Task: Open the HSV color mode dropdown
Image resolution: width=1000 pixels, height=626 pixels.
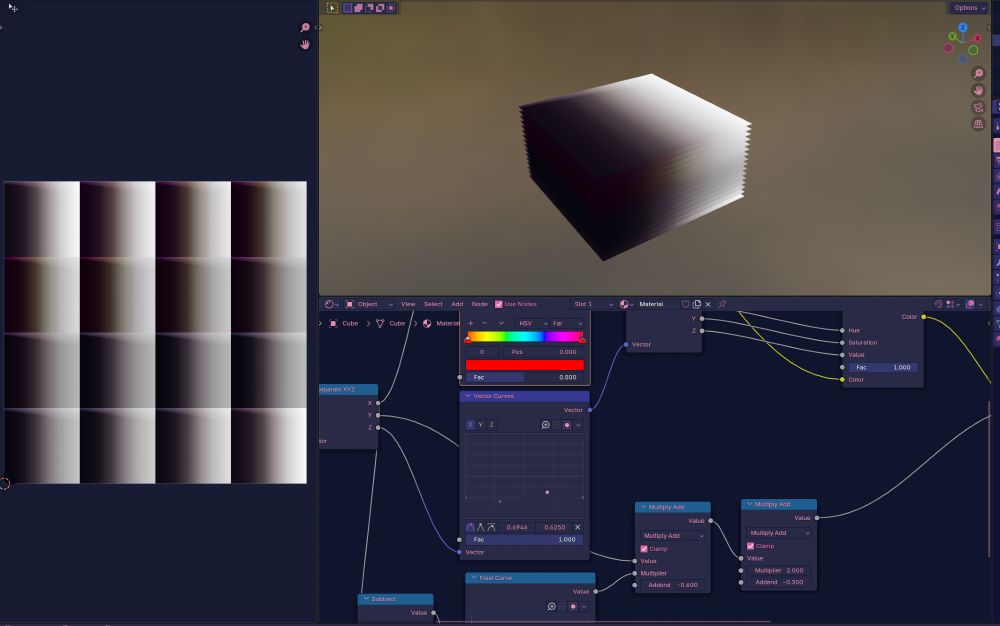Action: (533, 323)
